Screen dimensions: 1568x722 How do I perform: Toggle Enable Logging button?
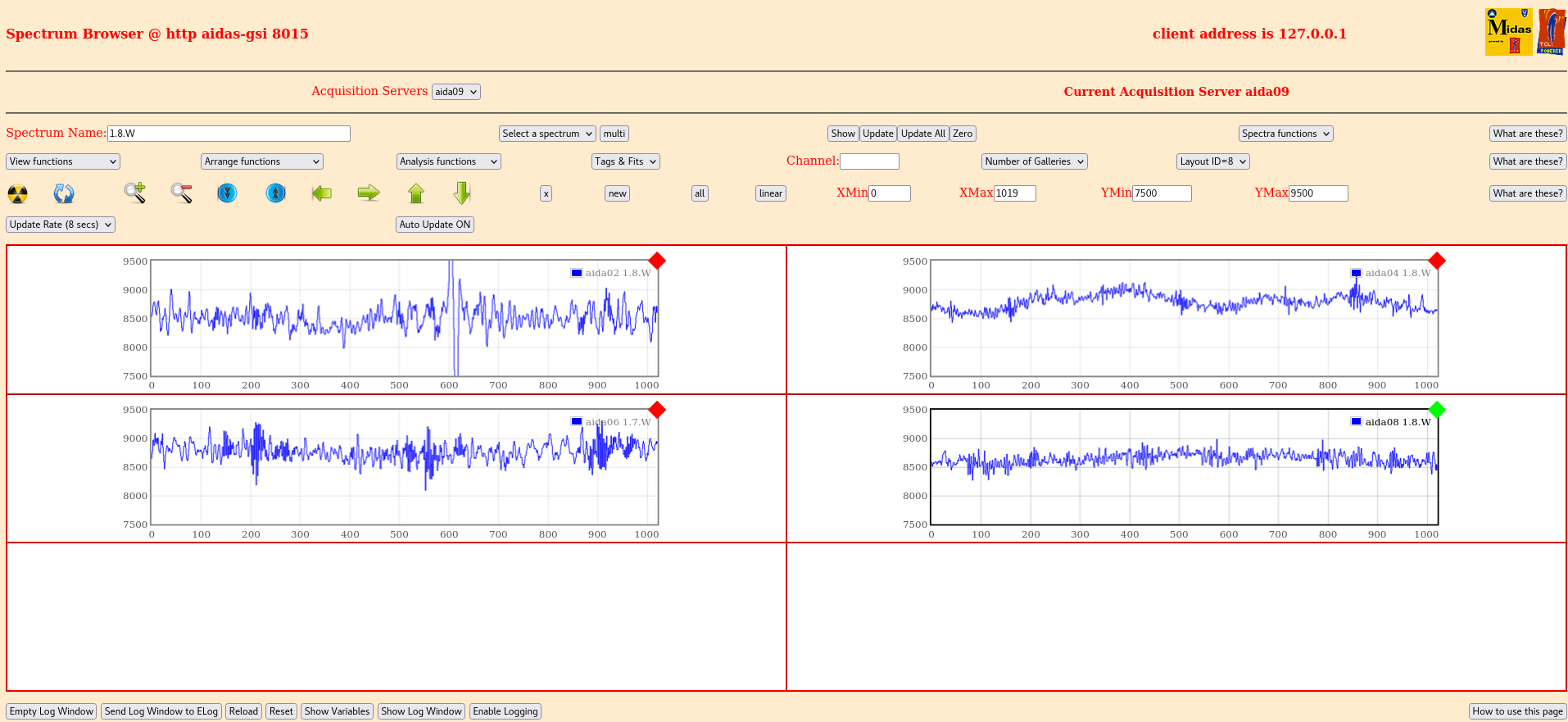click(505, 711)
